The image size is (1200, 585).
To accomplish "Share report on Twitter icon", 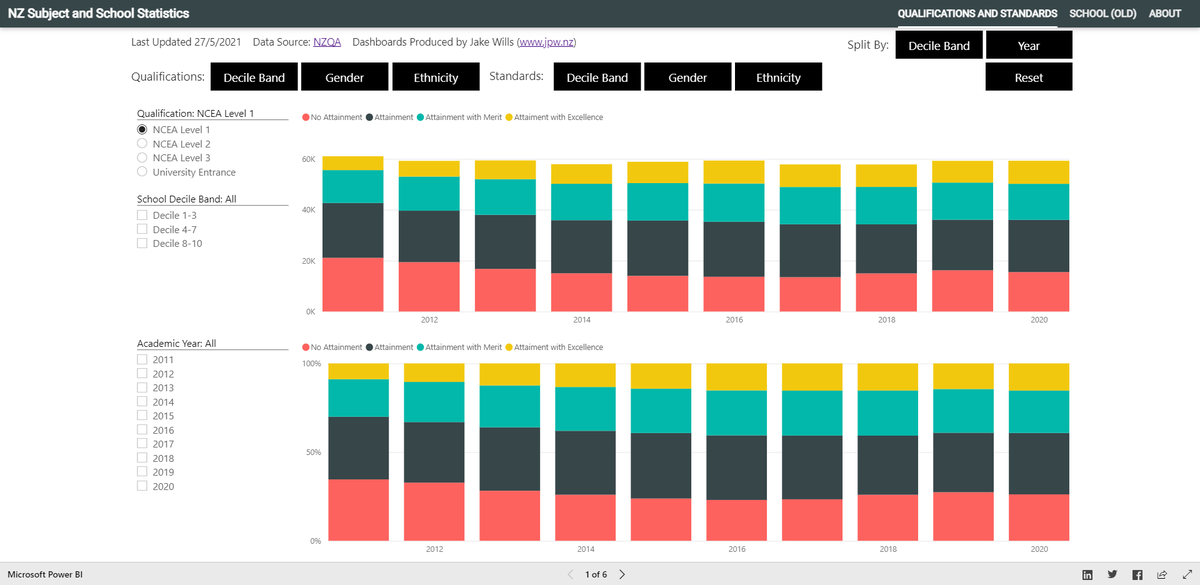I will [1112, 574].
